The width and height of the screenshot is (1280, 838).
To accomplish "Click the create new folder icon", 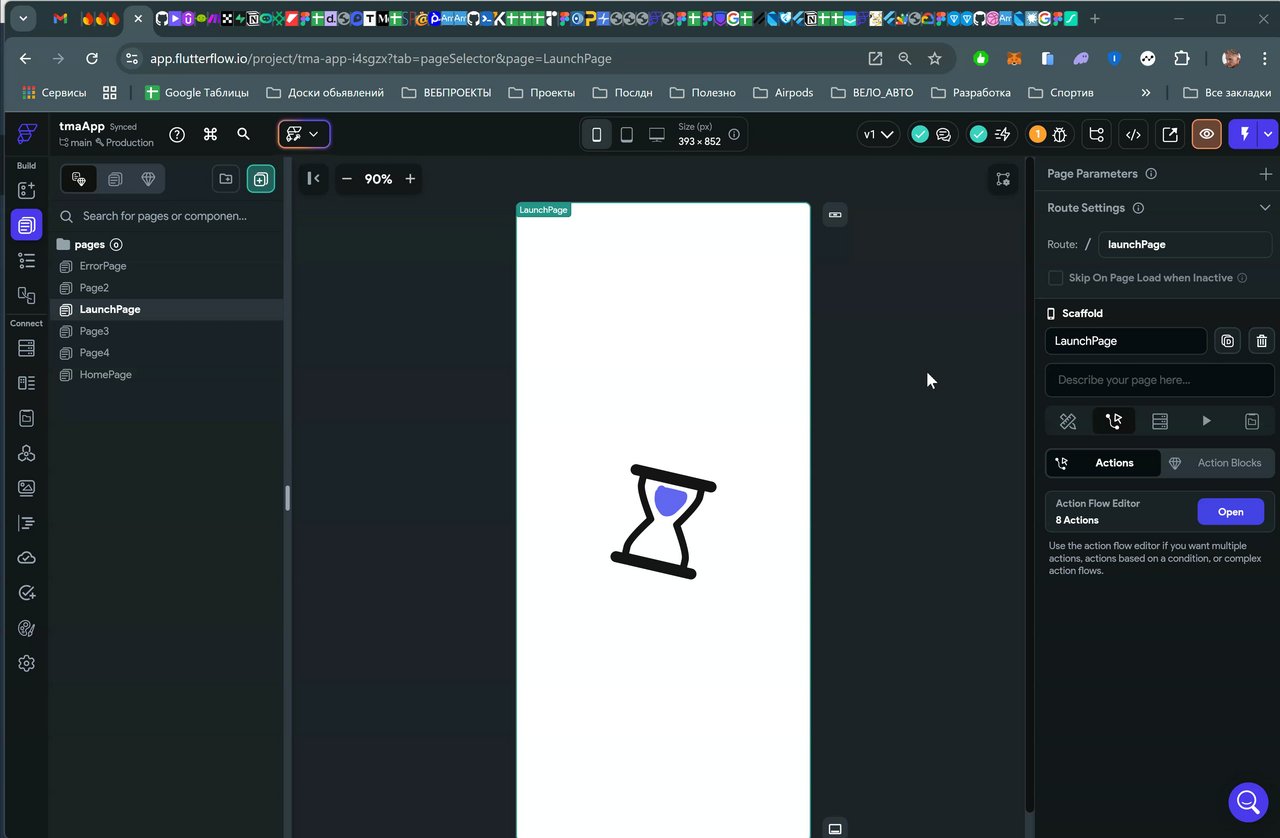I will point(226,179).
